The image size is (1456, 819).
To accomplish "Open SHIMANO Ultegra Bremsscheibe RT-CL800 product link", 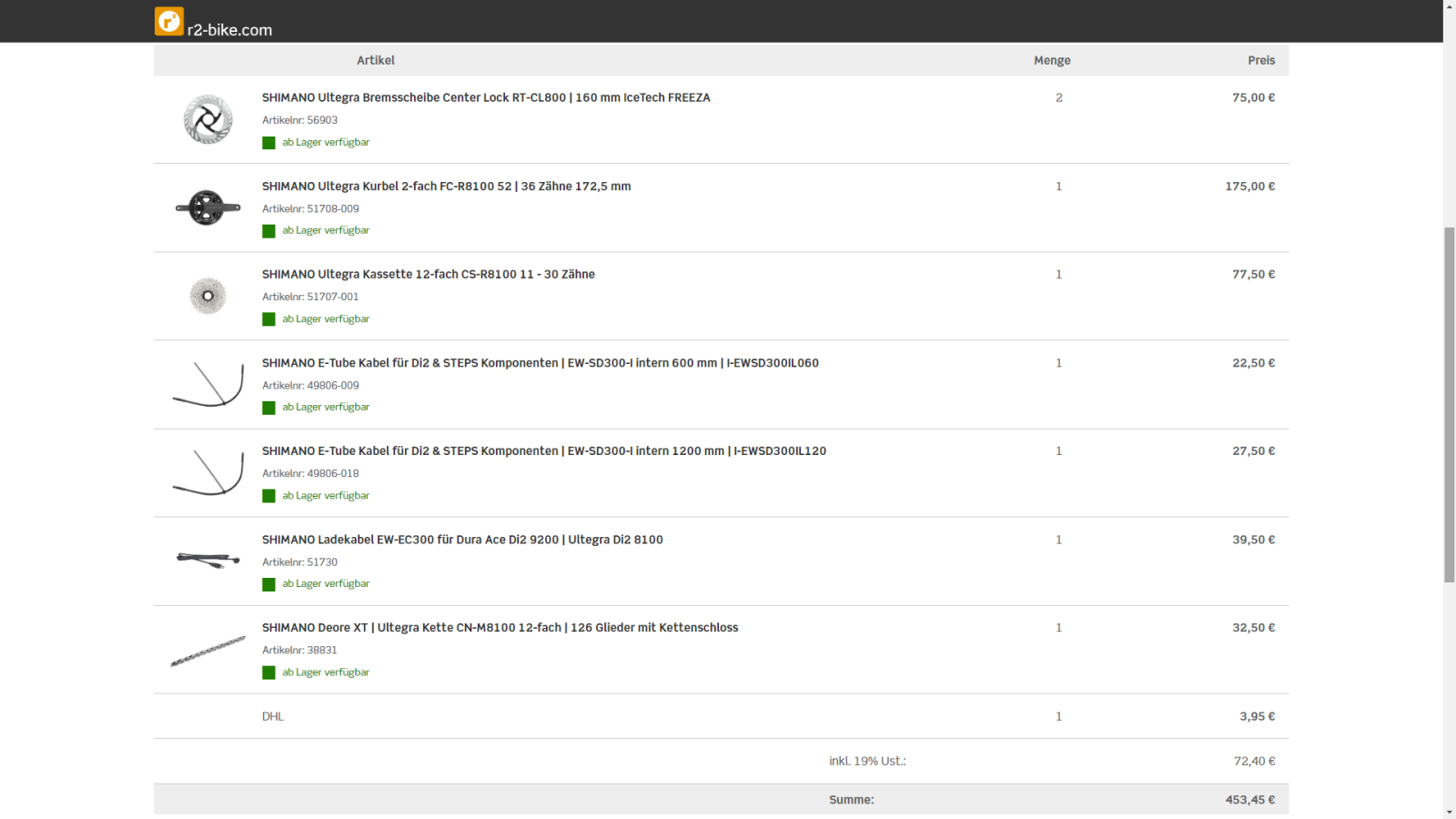I will (x=486, y=97).
